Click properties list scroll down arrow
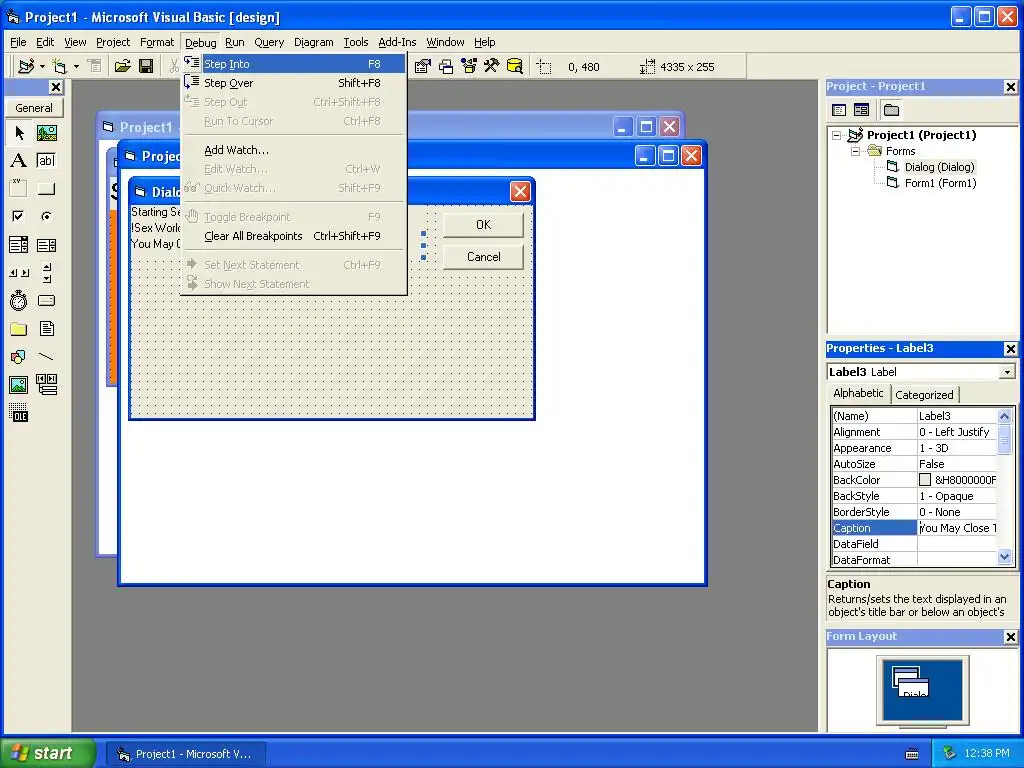 coord(1005,557)
